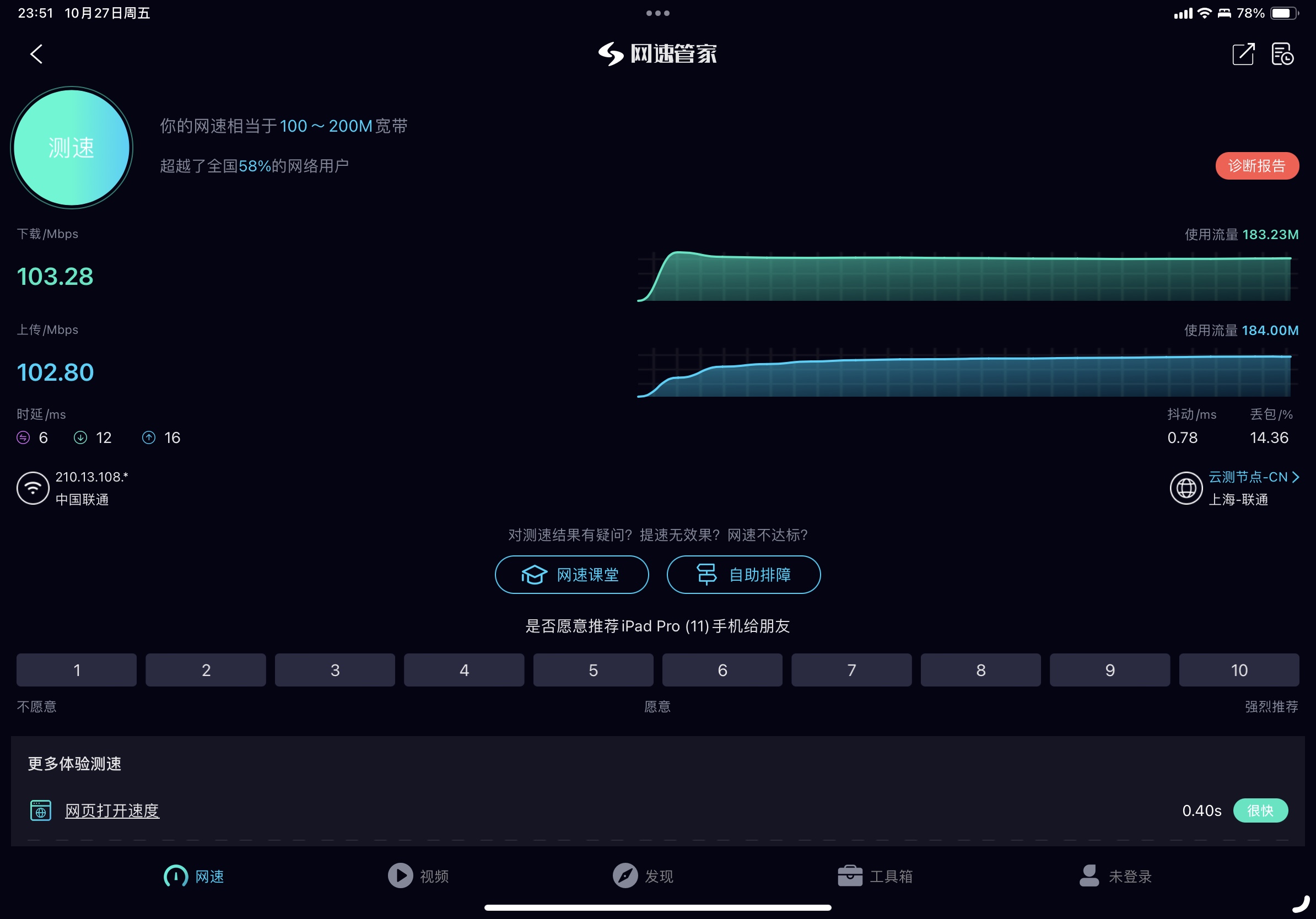This screenshot has width=1316, height=919.
Task: Open 自助排障 self troubleshooting
Action: pyautogui.click(x=743, y=575)
